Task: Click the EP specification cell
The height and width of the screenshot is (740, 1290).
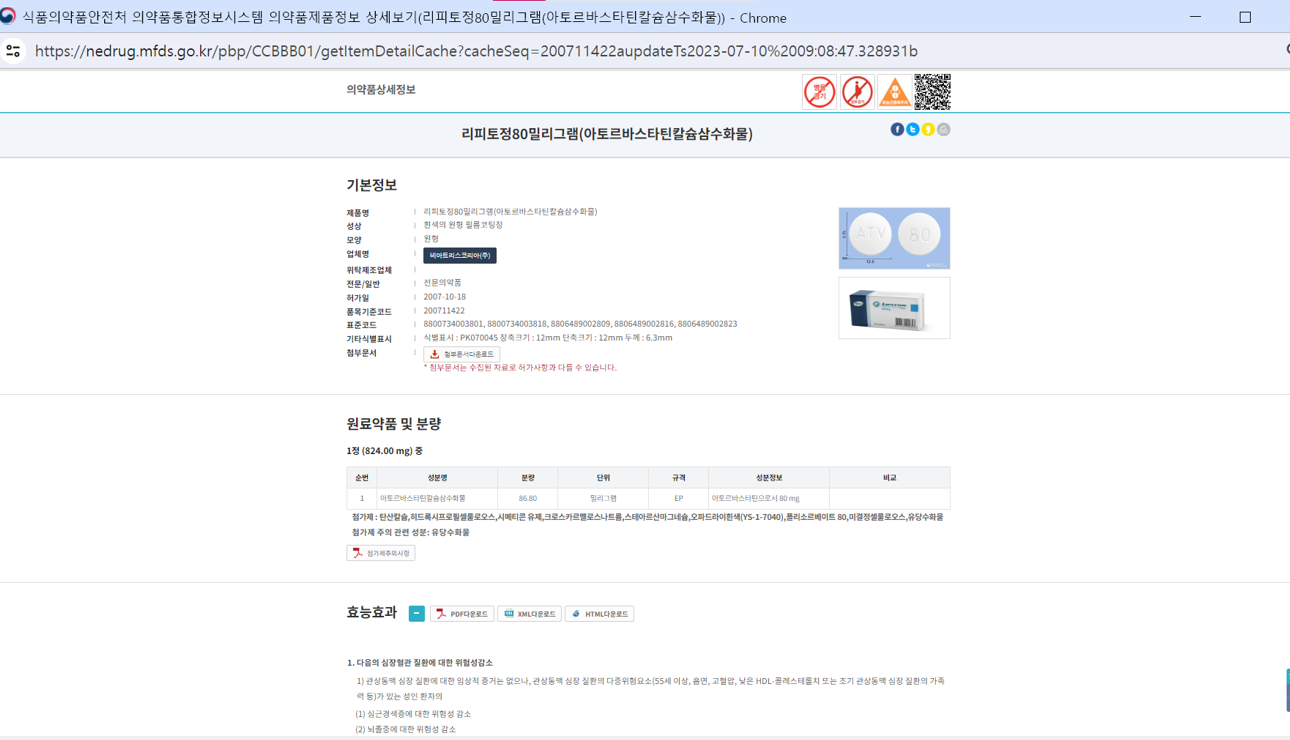Action: click(x=679, y=498)
